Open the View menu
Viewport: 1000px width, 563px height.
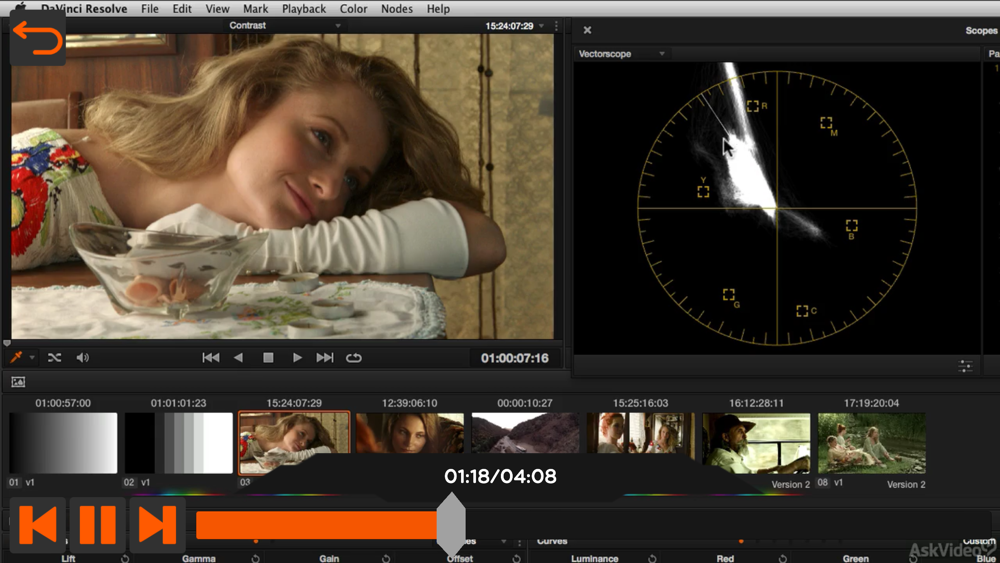click(217, 9)
